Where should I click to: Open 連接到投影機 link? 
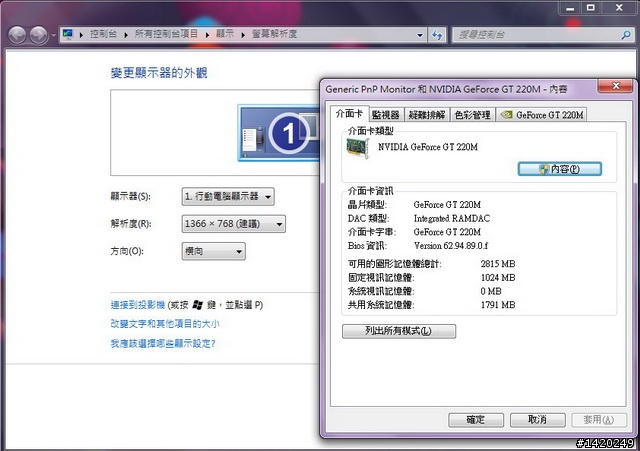(x=138, y=305)
